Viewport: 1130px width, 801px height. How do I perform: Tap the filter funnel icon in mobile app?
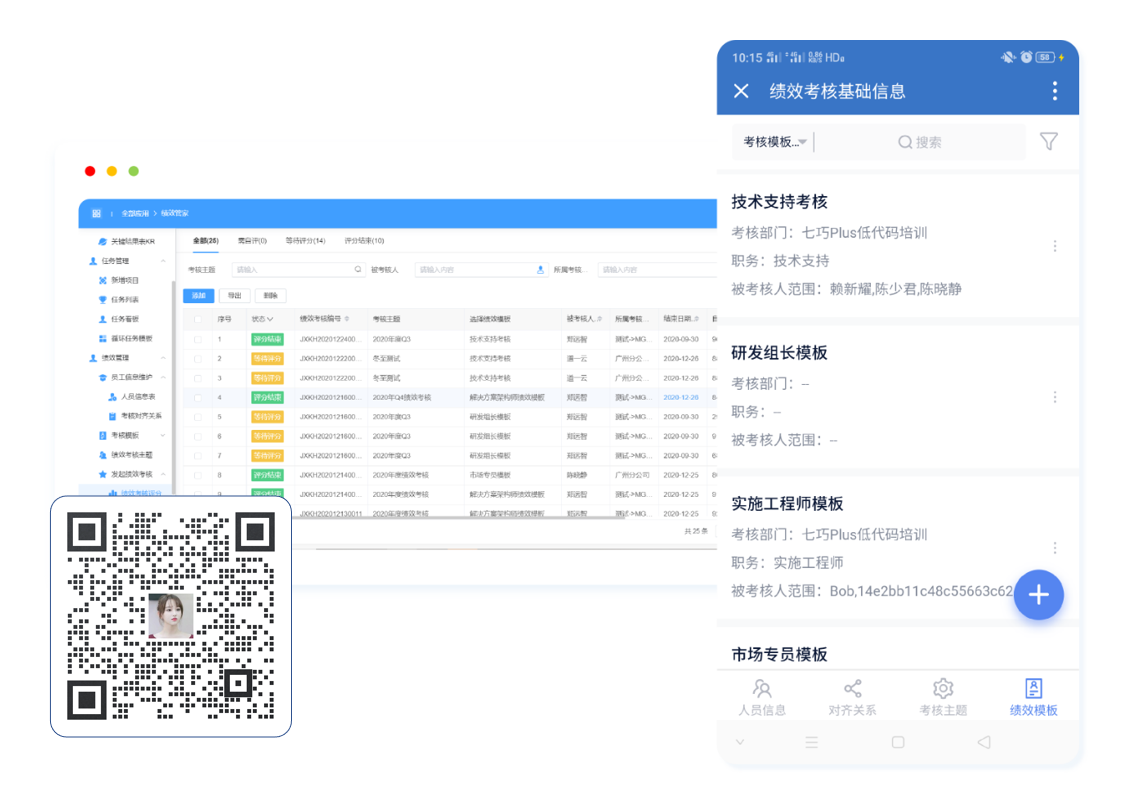(1049, 141)
